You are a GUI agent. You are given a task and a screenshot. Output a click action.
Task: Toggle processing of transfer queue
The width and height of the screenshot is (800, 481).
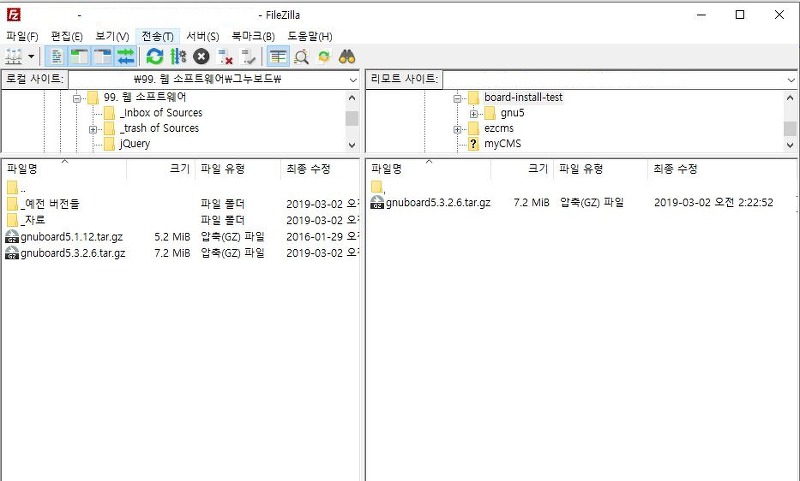178,57
